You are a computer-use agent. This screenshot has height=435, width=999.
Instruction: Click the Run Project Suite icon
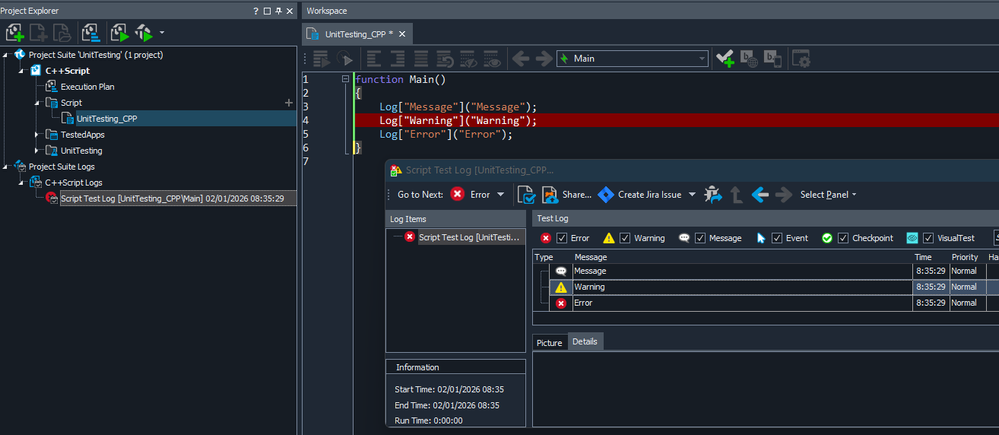click(x=144, y=33)
